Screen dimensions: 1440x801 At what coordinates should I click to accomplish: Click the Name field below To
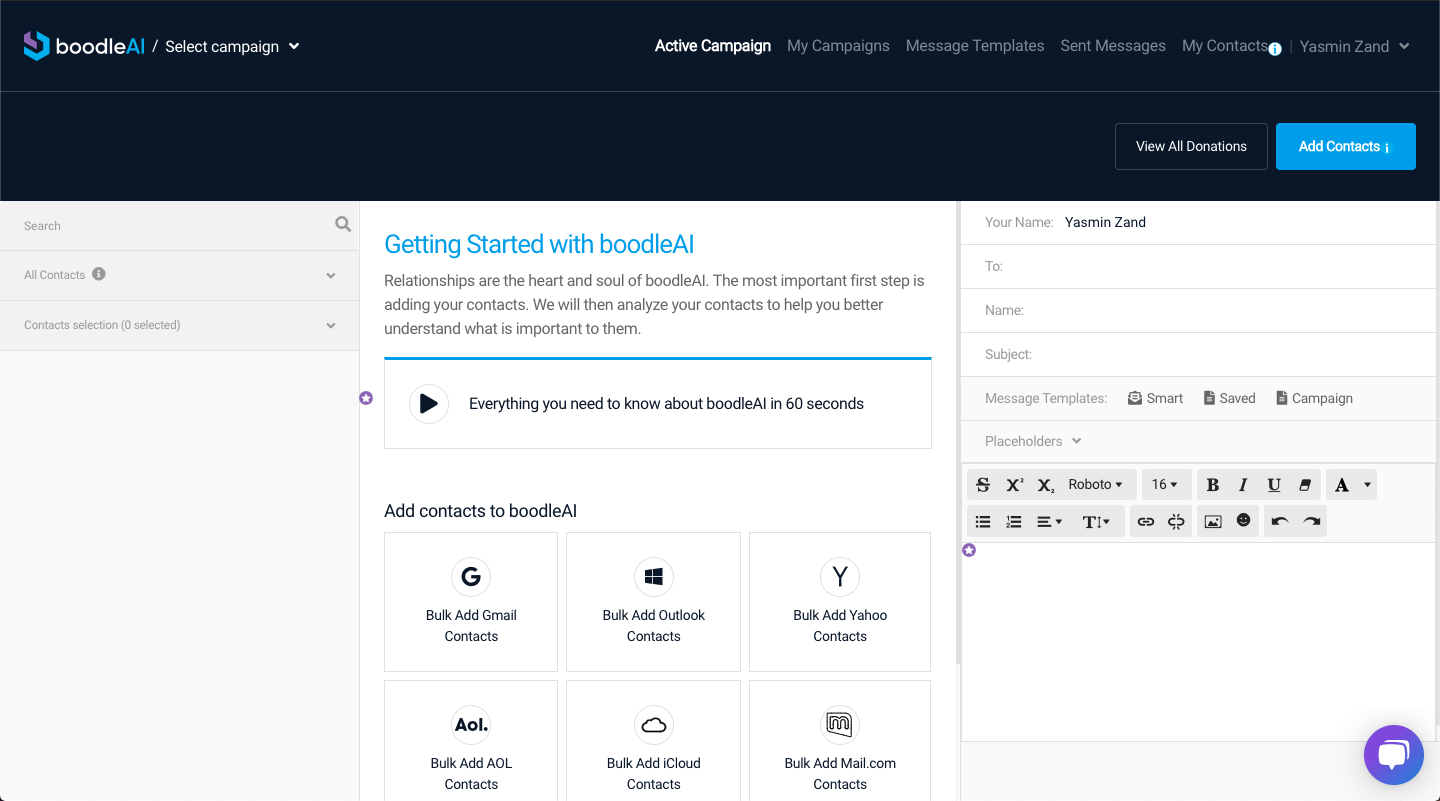coord(1198,310)
